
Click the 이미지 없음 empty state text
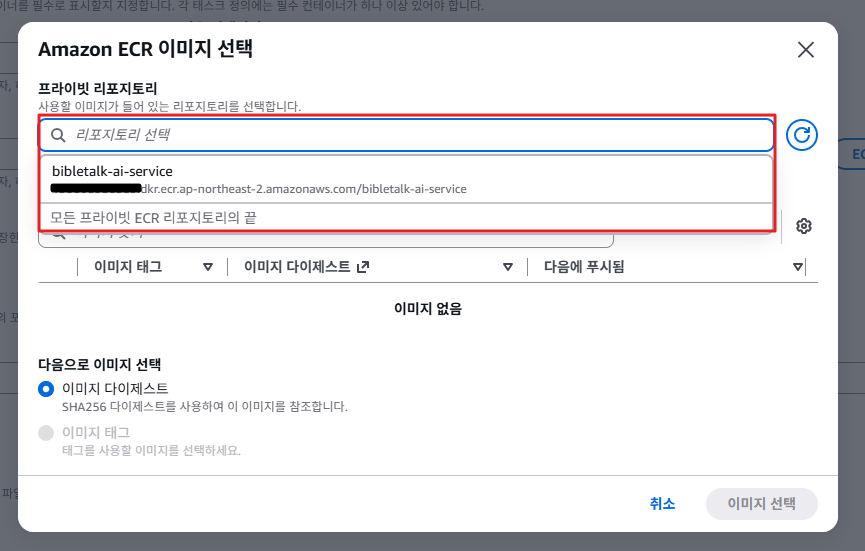coord(428,308)
